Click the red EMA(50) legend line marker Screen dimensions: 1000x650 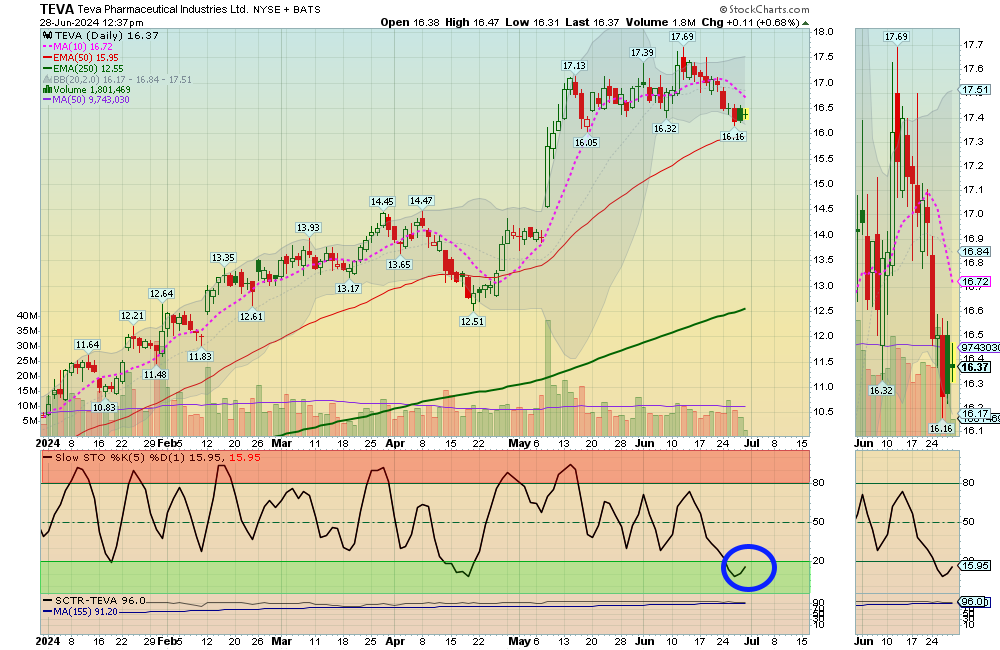point(48,57)
